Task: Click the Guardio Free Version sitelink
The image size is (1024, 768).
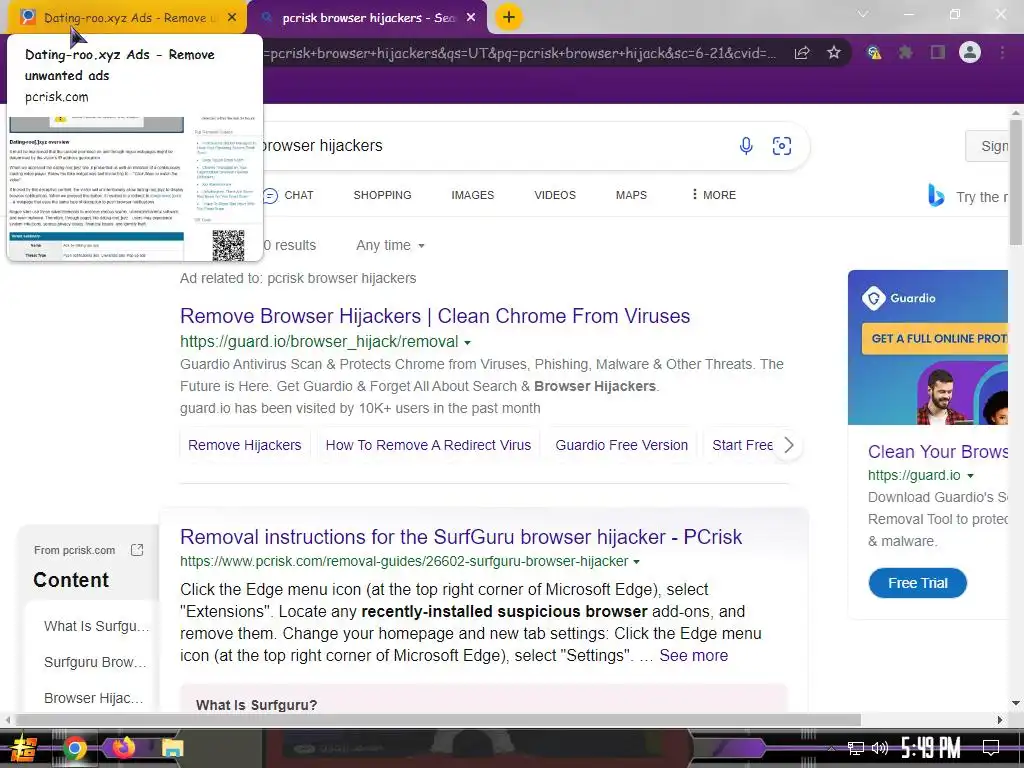Action: click(x=622, y=445)
